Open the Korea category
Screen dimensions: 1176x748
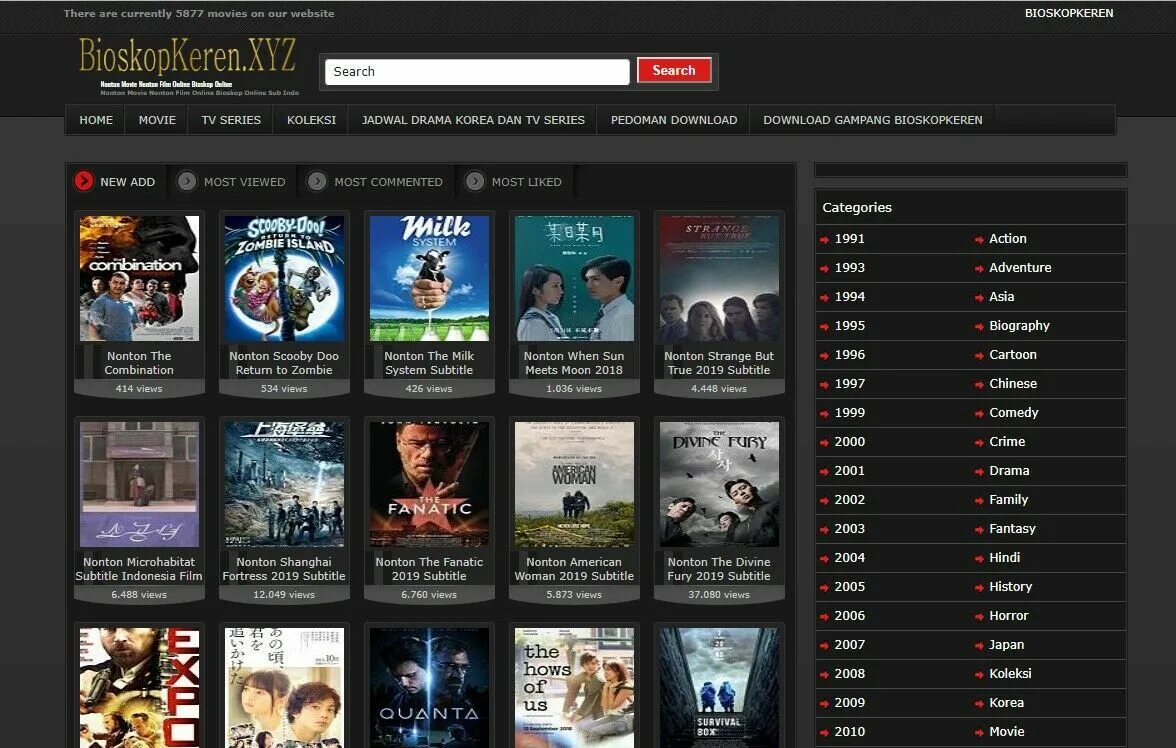[x=1006, y=703]
